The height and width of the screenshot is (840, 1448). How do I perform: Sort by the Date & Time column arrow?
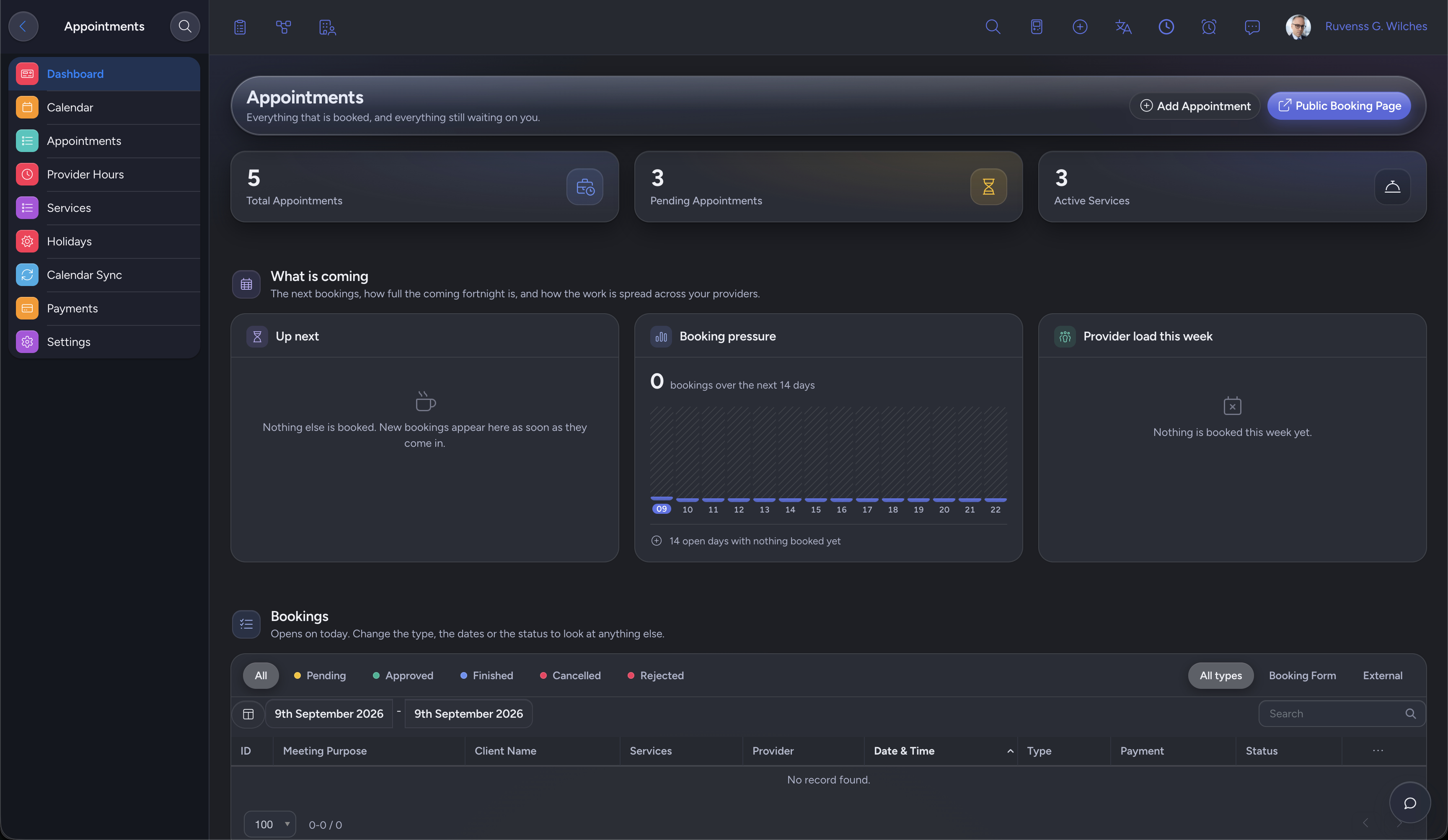tap(1010, 751)
